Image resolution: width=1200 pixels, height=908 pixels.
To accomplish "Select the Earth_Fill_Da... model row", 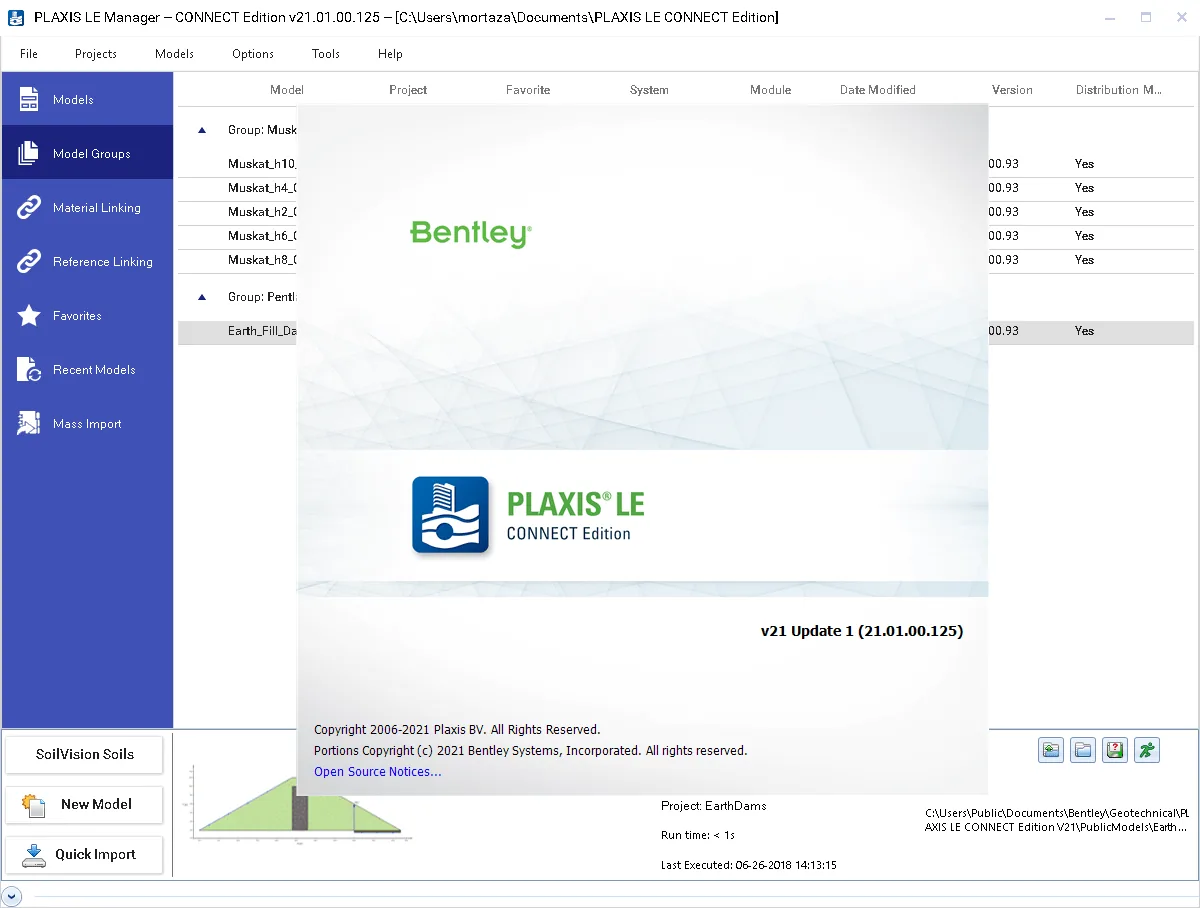I will pos(685,331).
